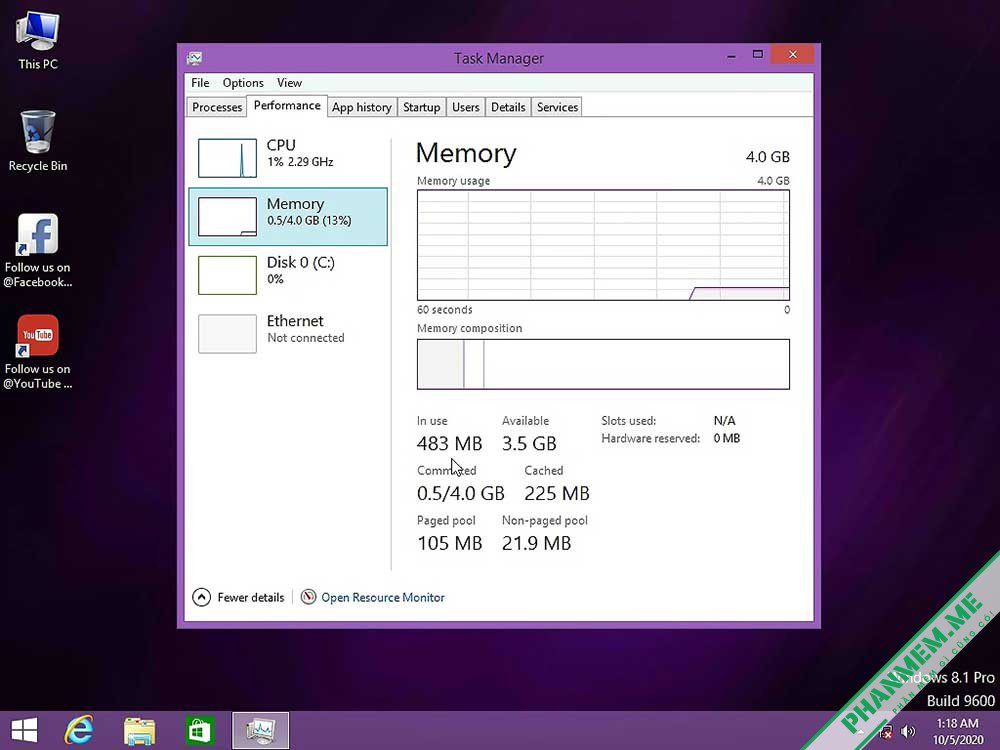Open File Explorer from taskbar
Image resolution: width=1000 pixels, height=750 pixels.
tap(139, 730)
